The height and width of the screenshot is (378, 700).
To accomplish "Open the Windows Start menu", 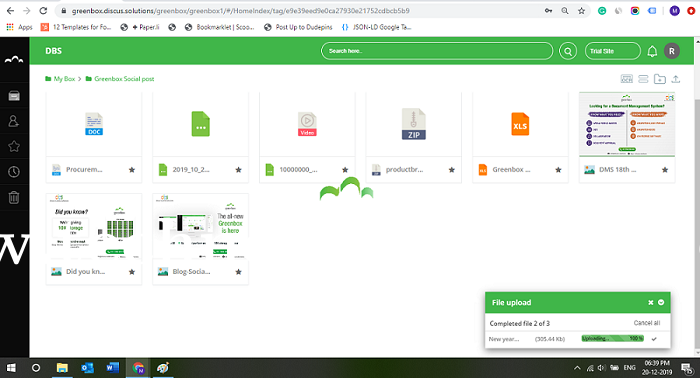I will click(11, 368).
